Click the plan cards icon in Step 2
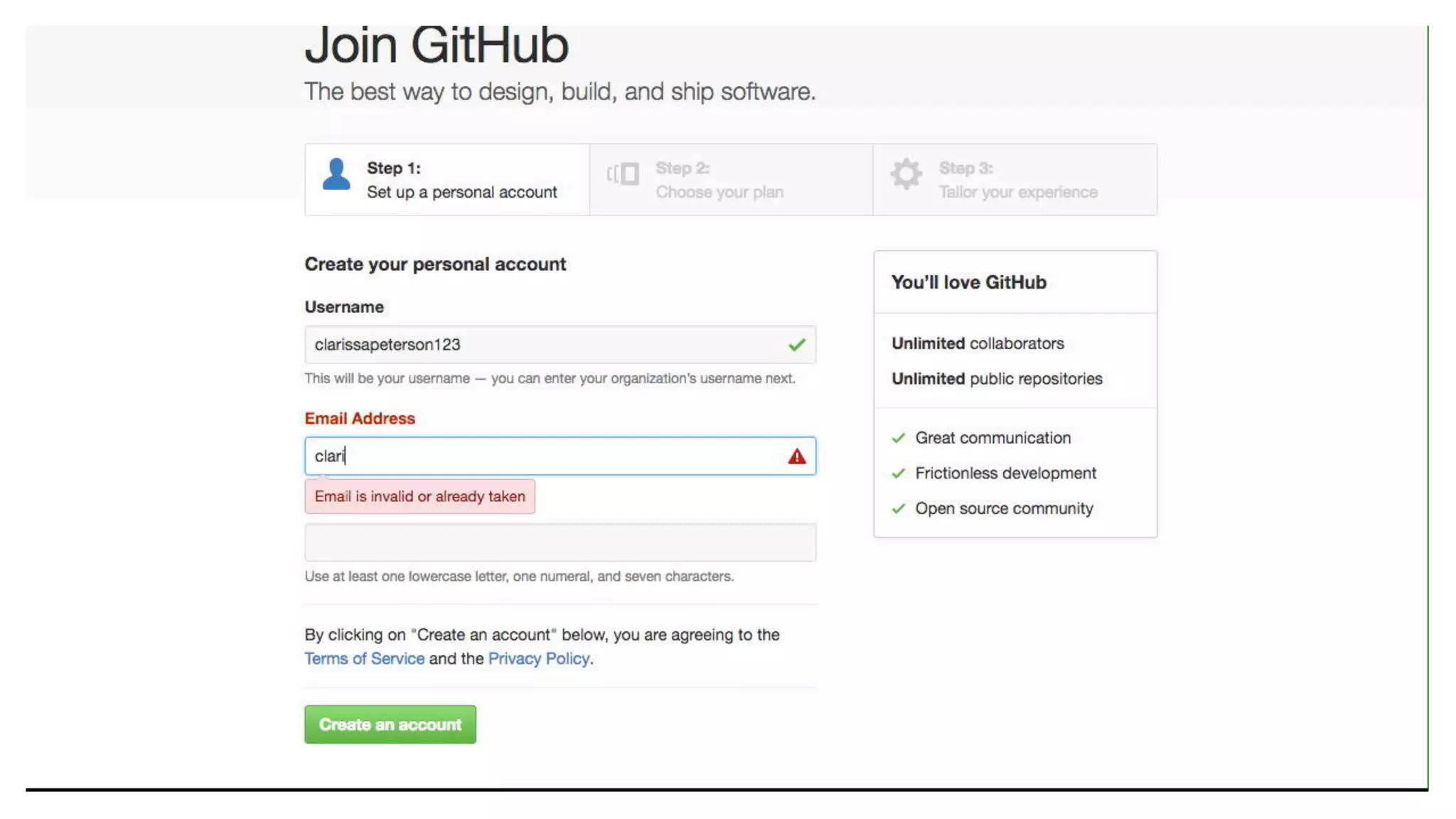This screenshot has height=819, width=1456. tap(623, 174)
